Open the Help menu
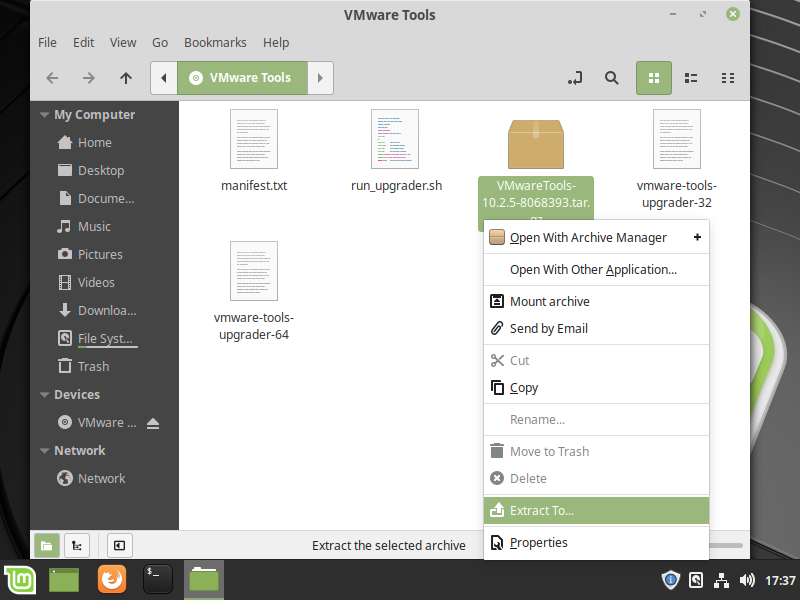 276,43
